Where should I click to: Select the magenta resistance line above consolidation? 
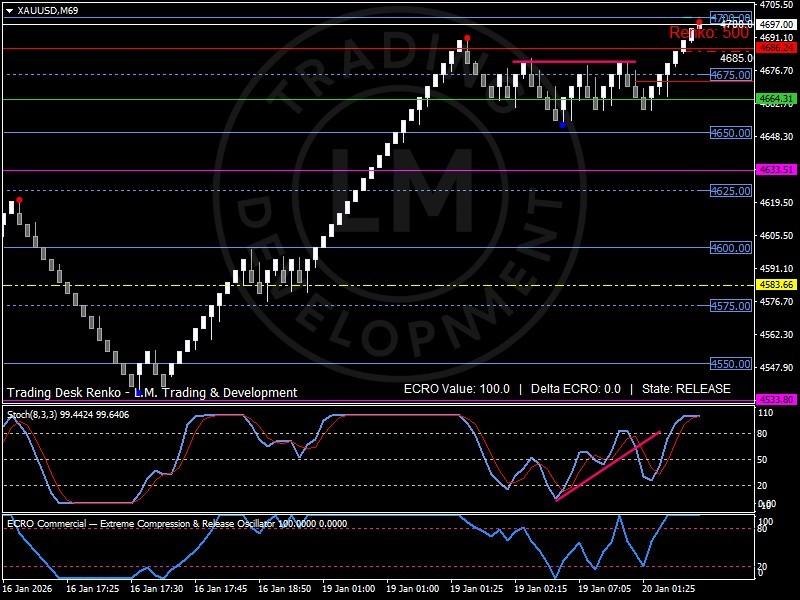point(574,62)
